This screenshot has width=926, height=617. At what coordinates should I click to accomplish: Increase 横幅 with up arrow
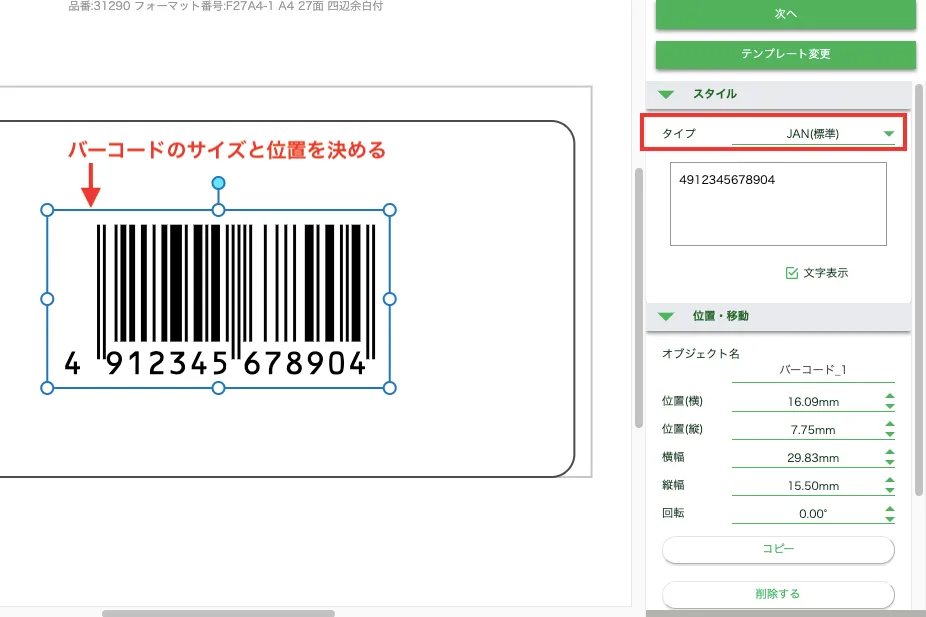coord(890,453)
